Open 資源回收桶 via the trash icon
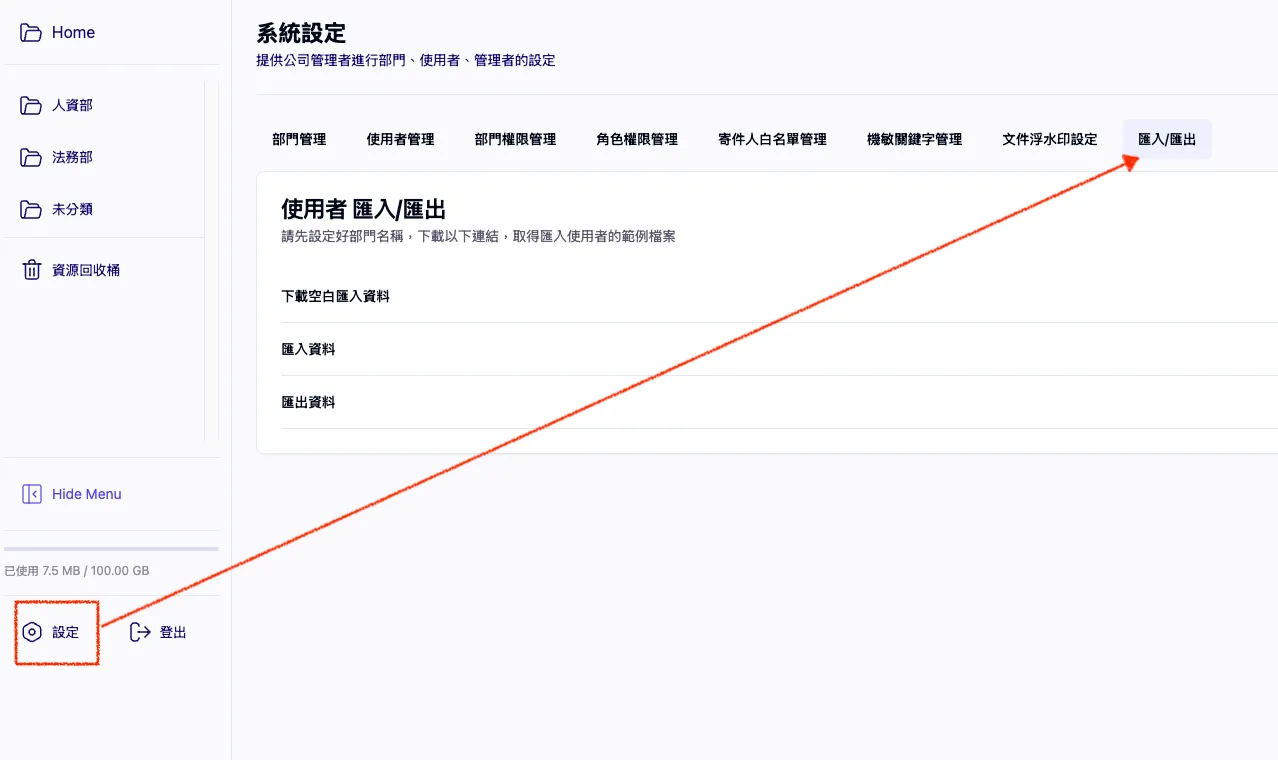Screen dimensions: 1278x760 pos(31,269)
